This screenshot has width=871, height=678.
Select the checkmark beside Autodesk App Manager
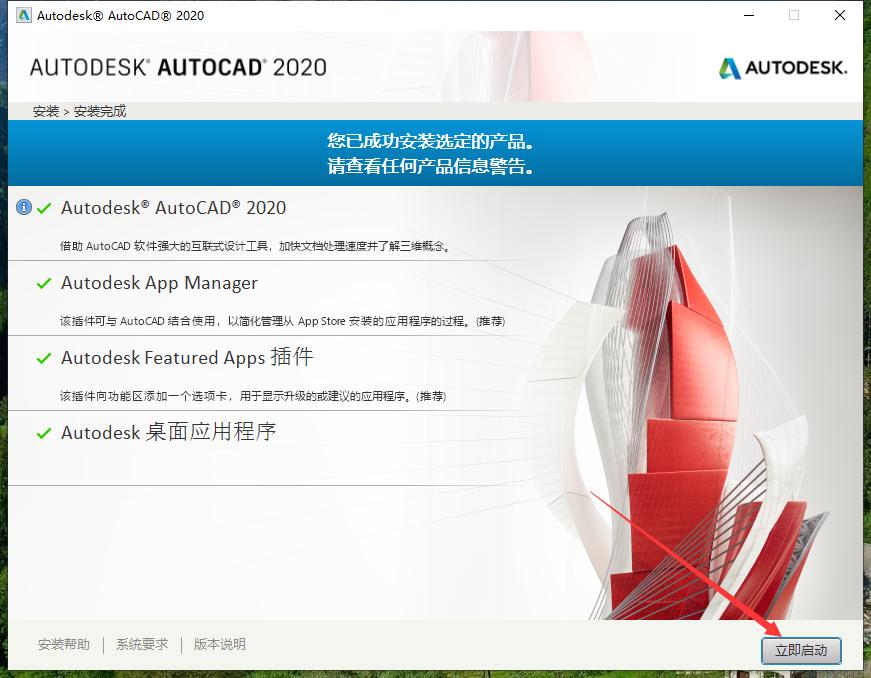42,283
